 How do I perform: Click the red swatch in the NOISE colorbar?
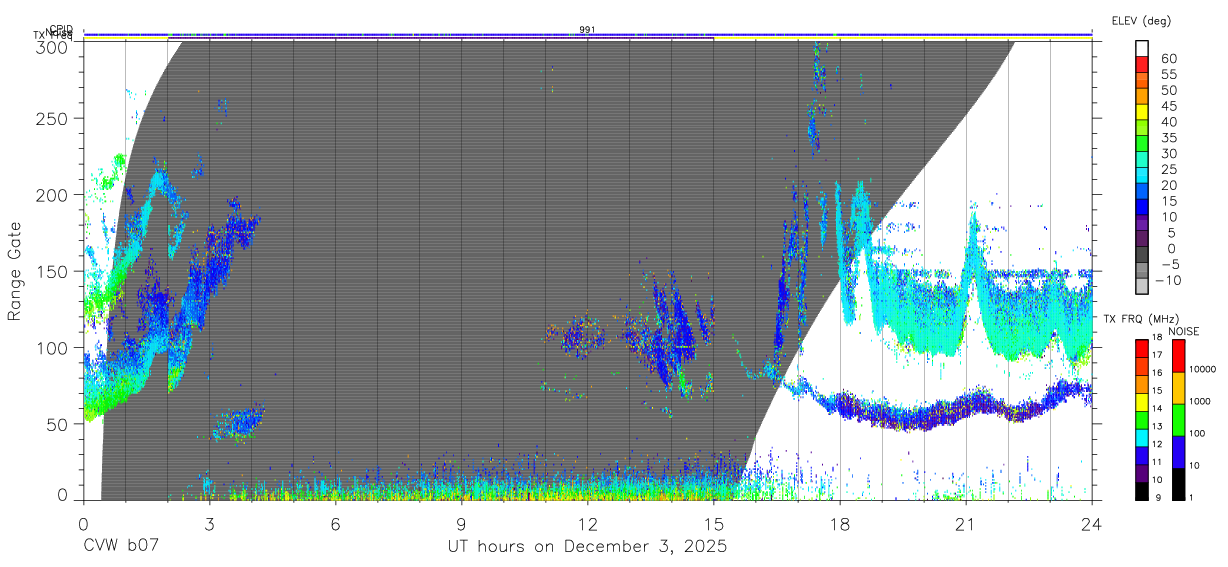(x=1178, y=356)
